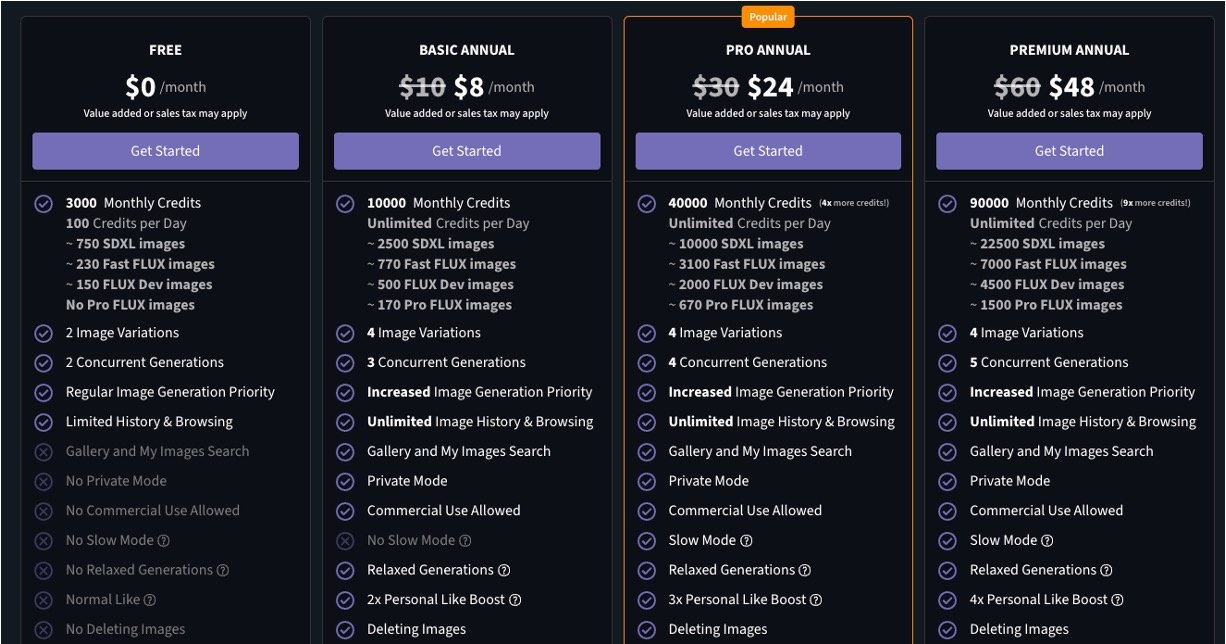Viewport: 1226px width, 644px height.
Task: Click checkmark icon beside 40000 Monthly Credits
Action: click(646, 203)
